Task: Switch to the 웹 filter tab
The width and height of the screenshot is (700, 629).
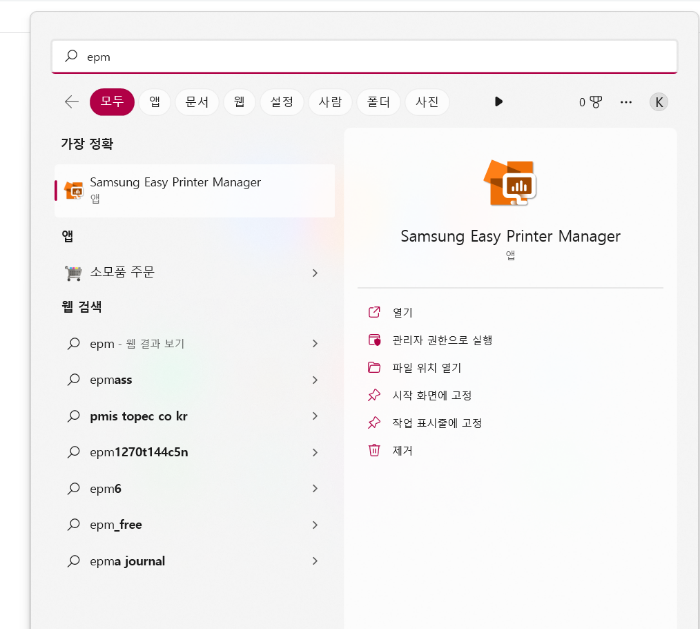Action: (x=239, y=102)
